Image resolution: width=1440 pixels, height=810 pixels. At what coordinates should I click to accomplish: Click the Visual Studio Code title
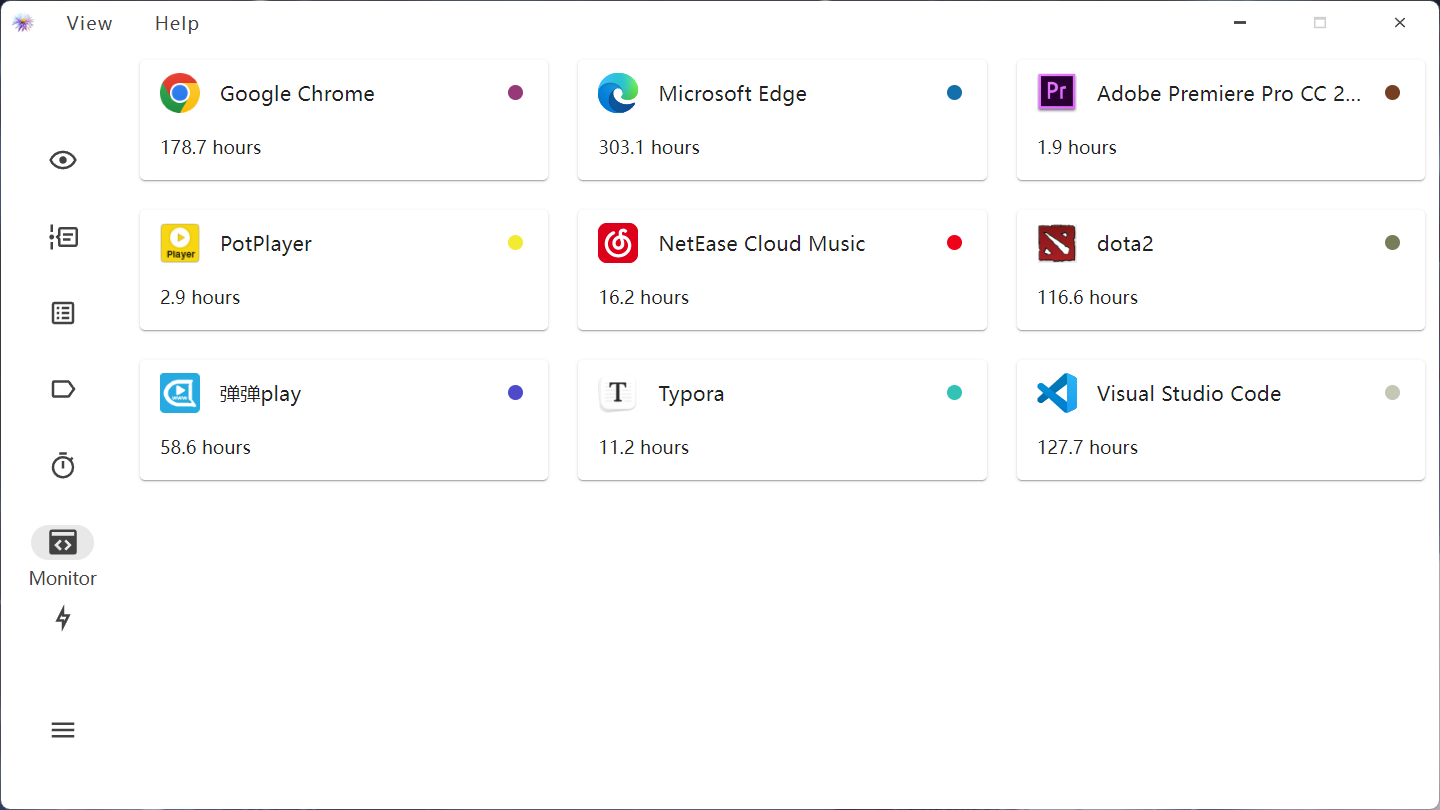[1189, 394]
